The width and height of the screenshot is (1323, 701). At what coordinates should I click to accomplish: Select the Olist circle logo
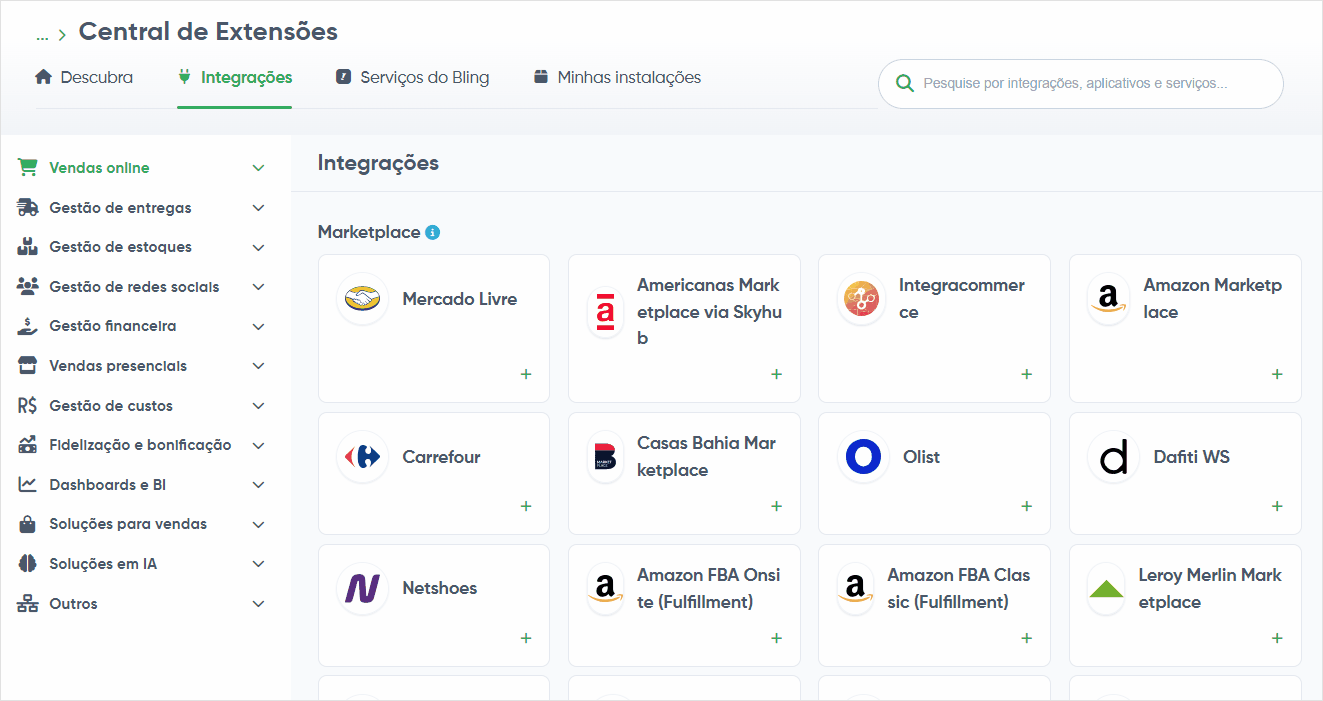click(863, 457)
